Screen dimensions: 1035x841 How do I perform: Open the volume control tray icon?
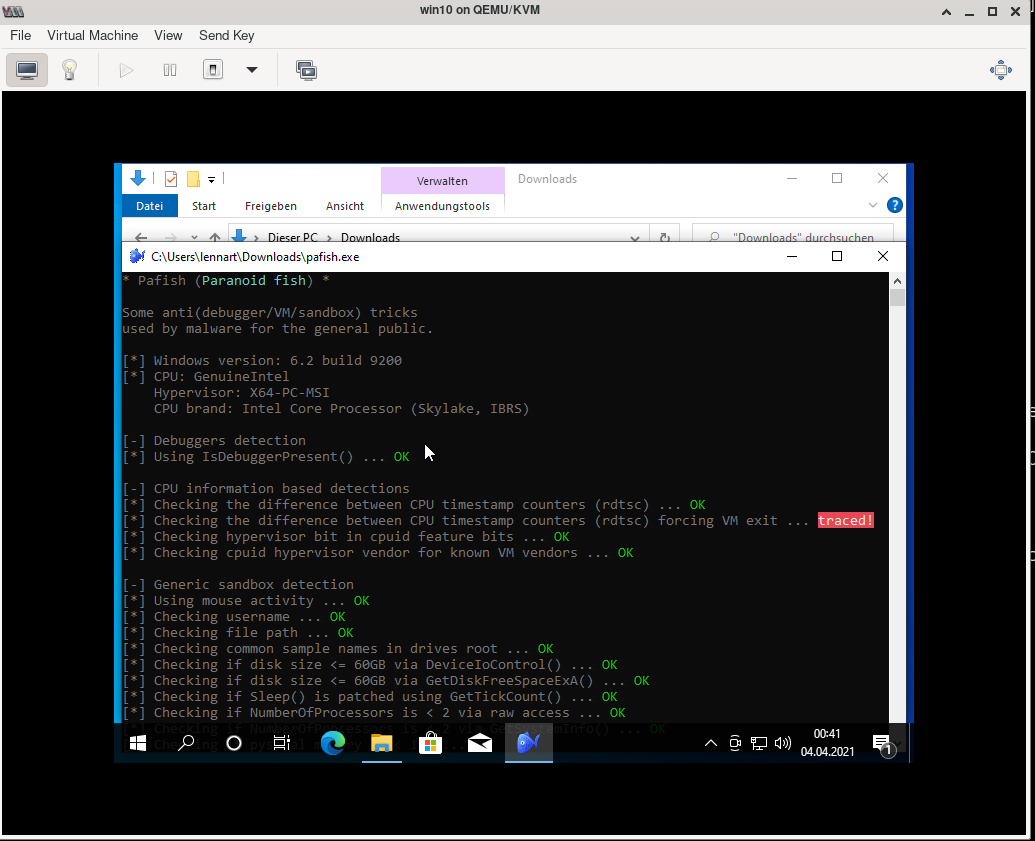click(x=783, y=743)
